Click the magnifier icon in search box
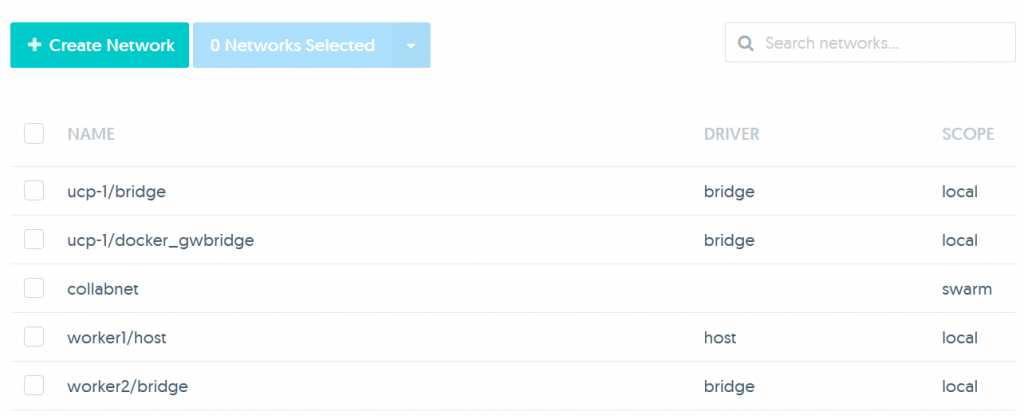 746,43
